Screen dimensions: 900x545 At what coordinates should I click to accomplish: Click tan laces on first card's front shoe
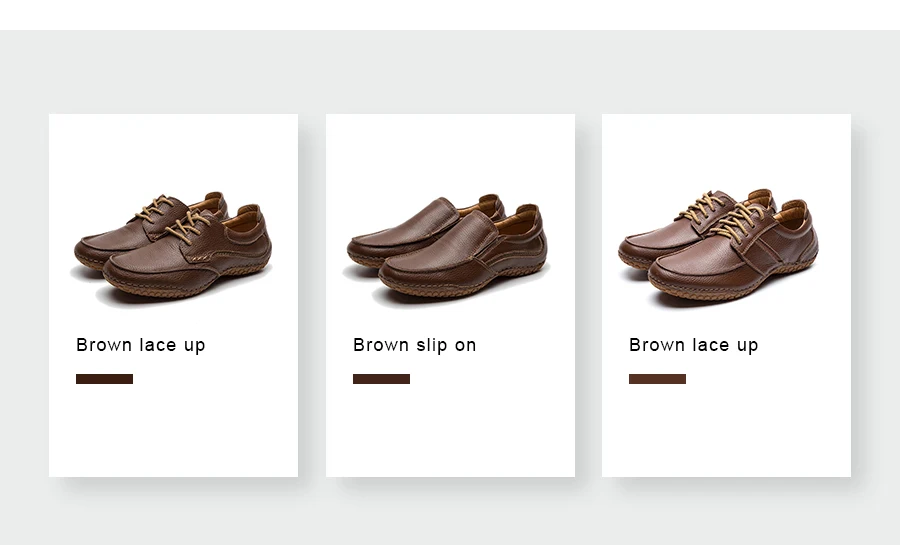[x=188, y=226]
